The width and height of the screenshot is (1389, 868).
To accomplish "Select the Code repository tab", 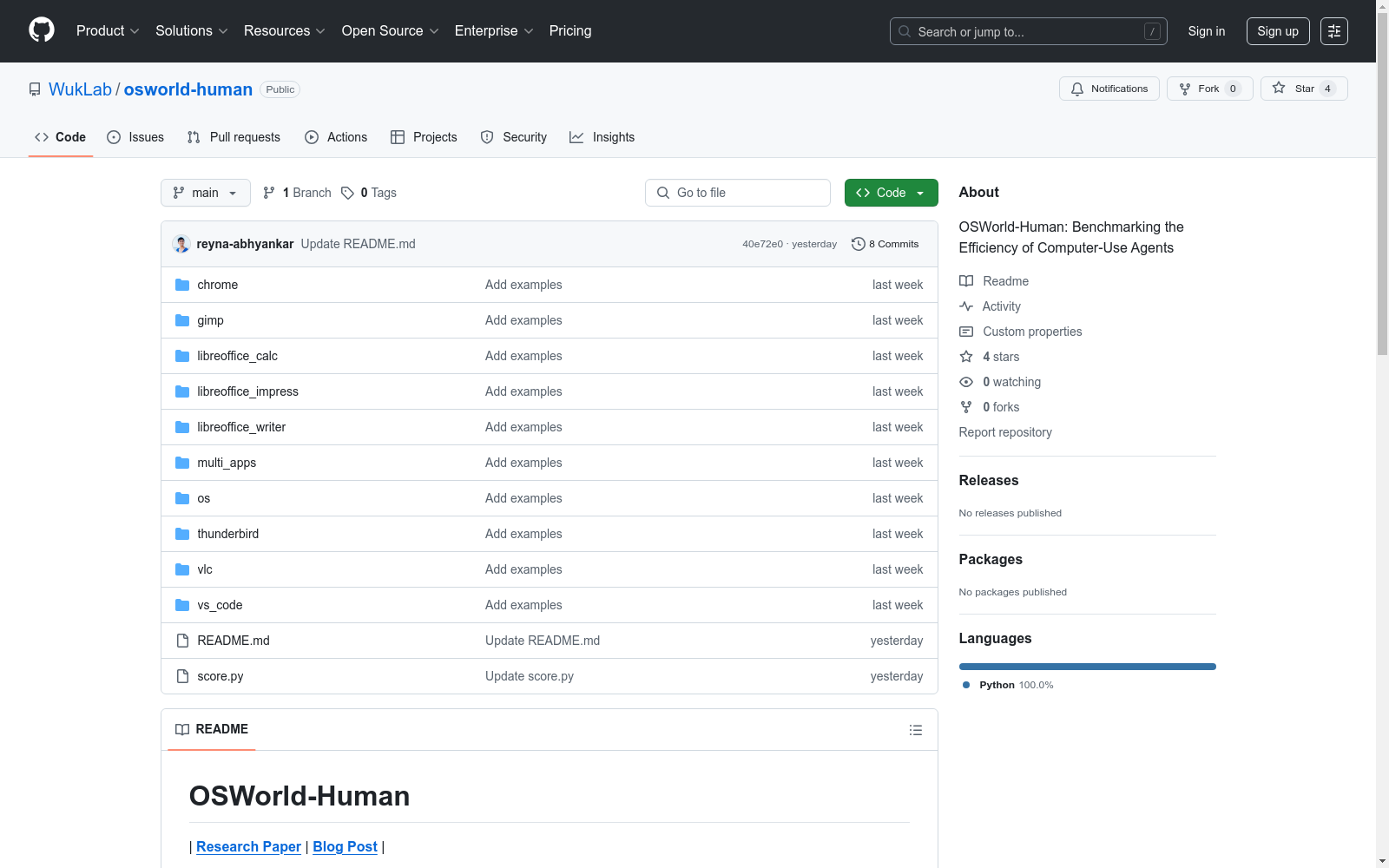I will click(x=61, y=137).
